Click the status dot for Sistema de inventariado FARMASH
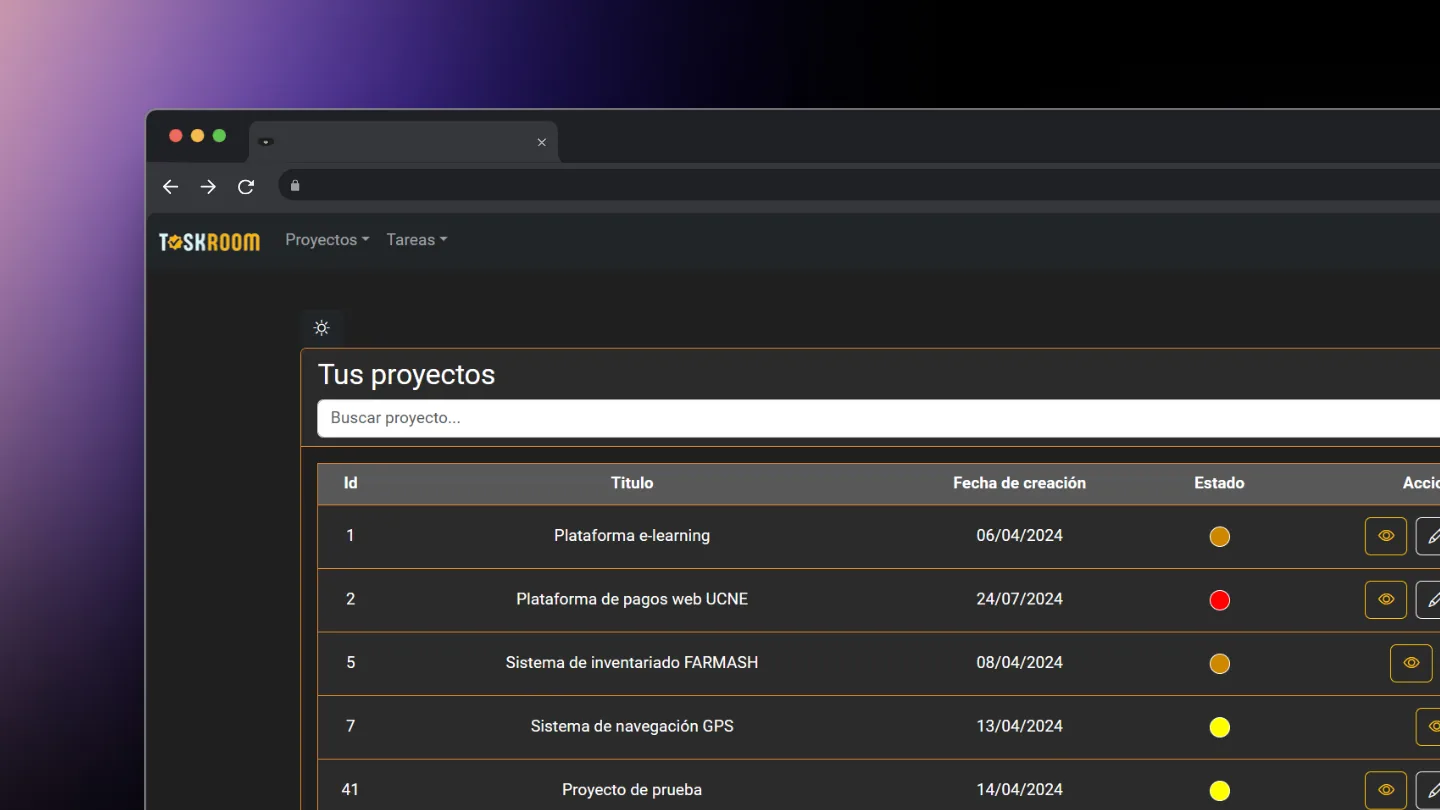The image size is (1440, 810). 1219,664
